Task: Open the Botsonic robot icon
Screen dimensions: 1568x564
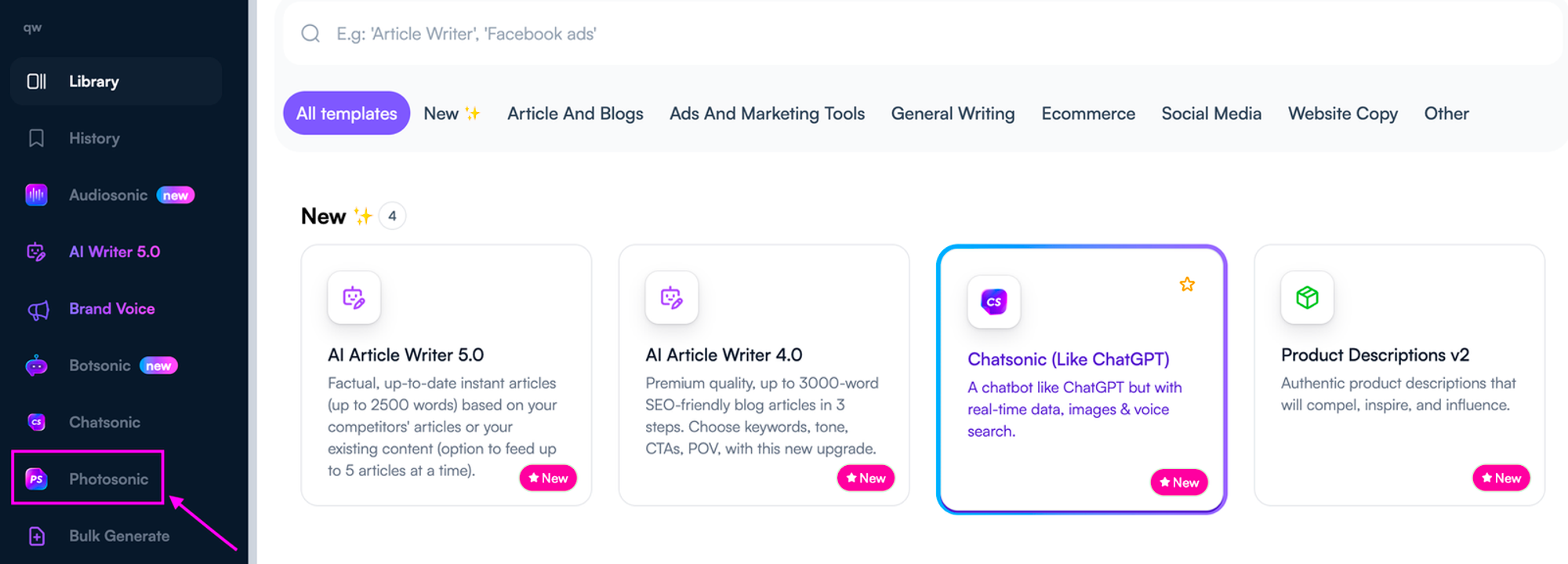Action: 37,366
